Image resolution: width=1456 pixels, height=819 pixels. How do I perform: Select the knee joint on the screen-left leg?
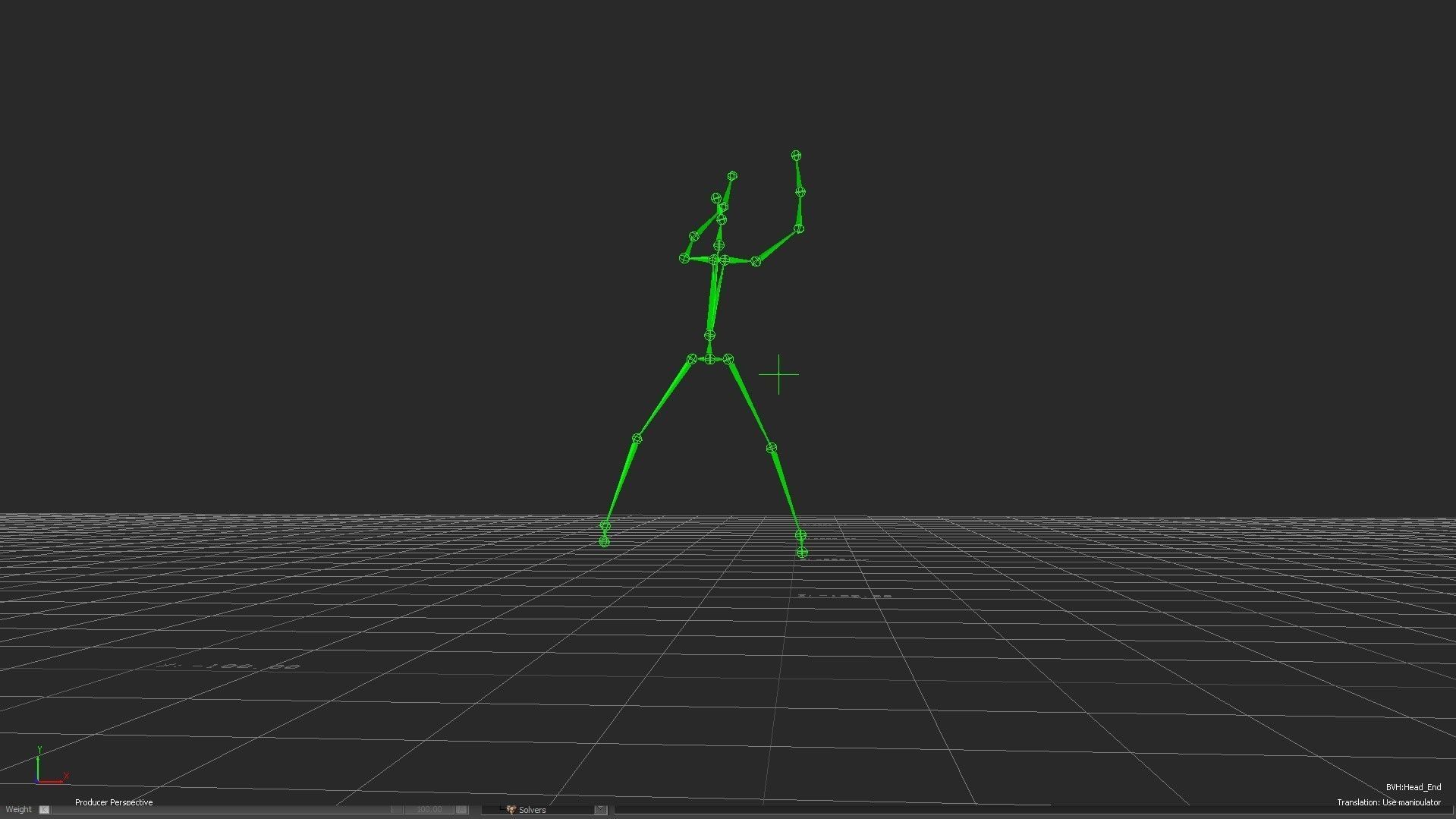[x=637, y=439]
